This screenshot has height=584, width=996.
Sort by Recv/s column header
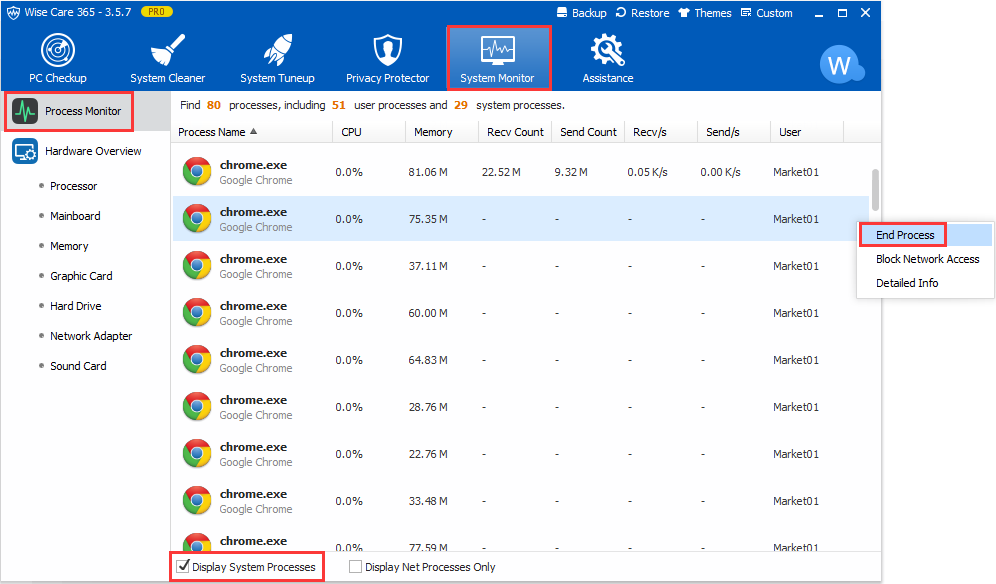661,132
